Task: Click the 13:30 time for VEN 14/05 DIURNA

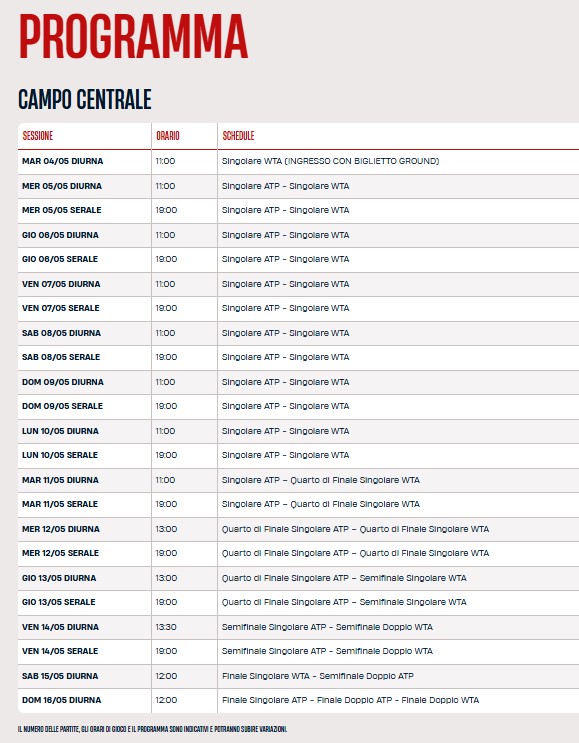Action: 166,627
